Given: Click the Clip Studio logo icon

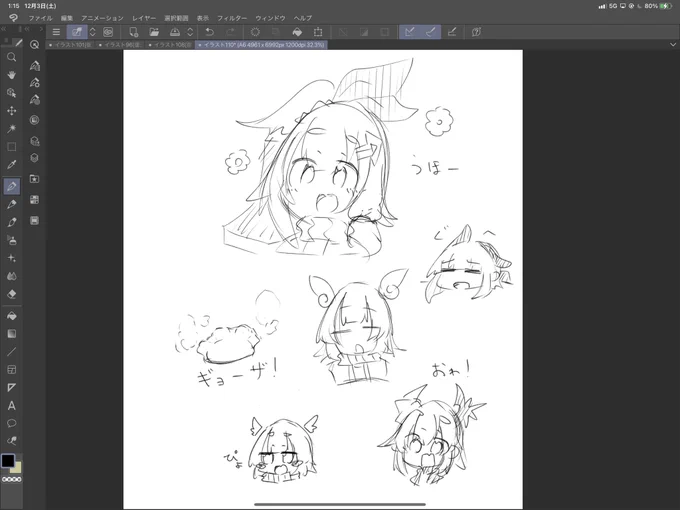Looking at the screenshot, I should (x=13, y=18).
